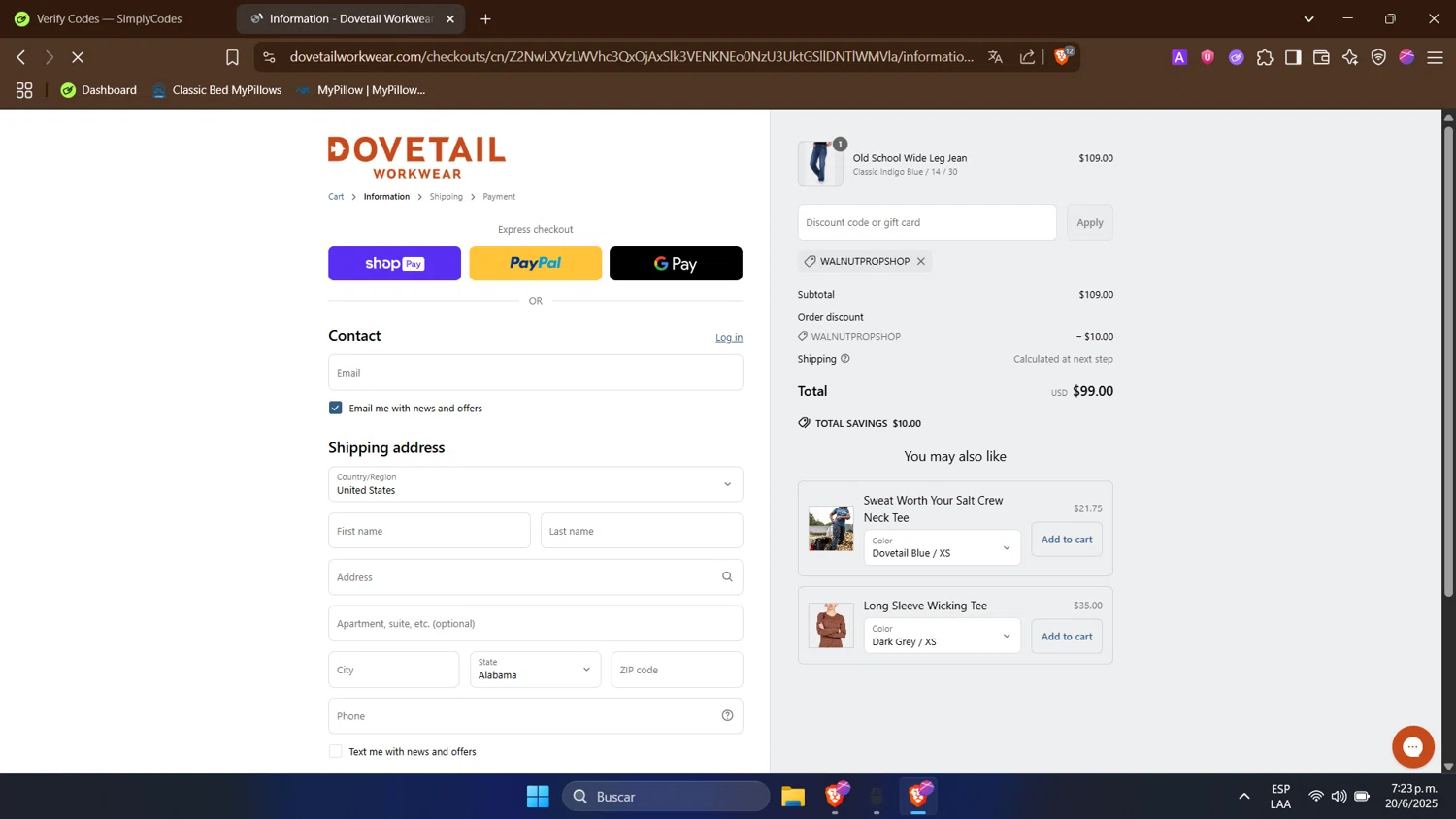Image resolution: width=1456 pixels, height=819 pixels.
Task: Open purple A extension icon
Action: coord(1179,57)
